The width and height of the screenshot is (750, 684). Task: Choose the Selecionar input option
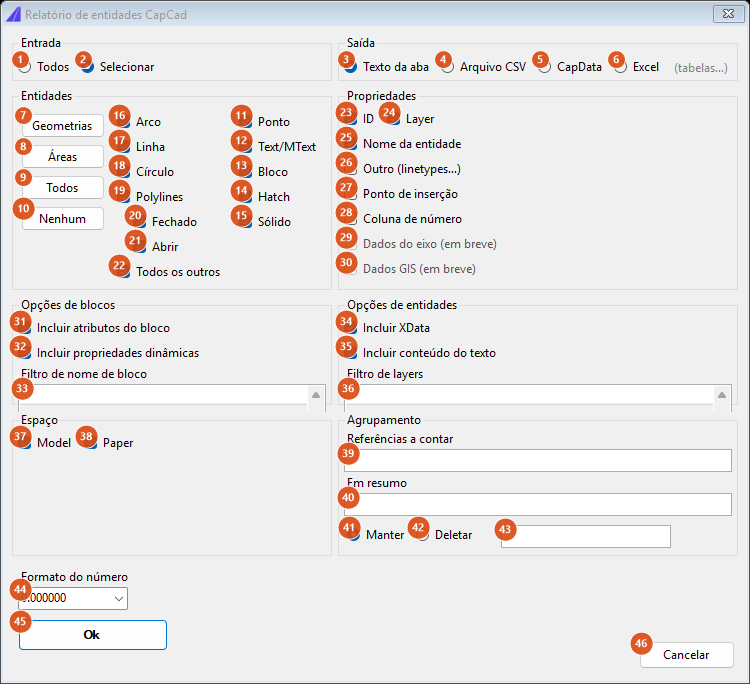point(88,67)
